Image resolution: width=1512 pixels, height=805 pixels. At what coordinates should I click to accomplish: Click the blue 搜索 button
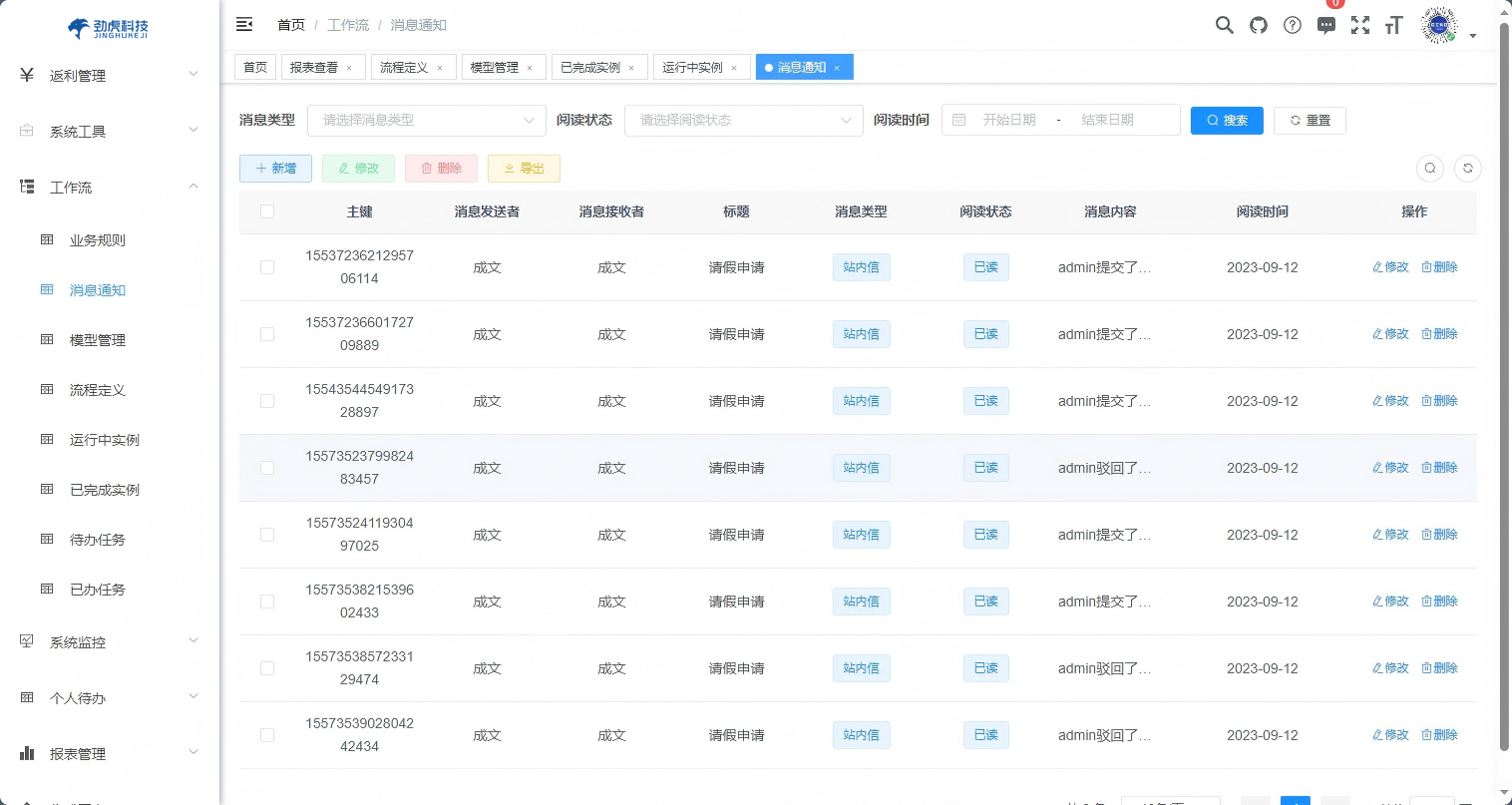click(x=1227, y=120)
